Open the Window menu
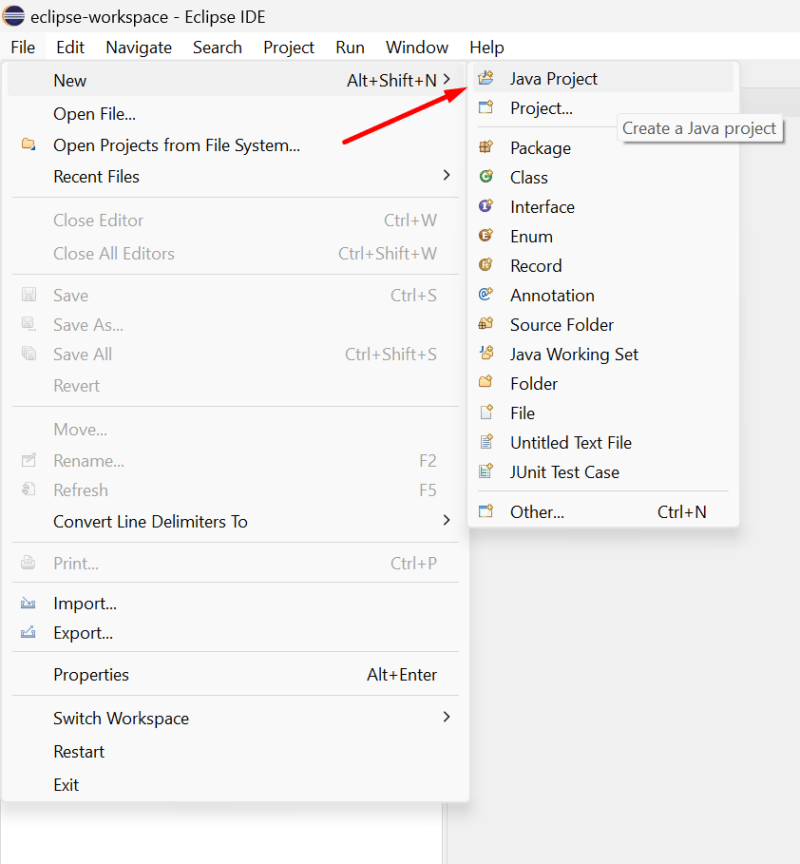The width and height of the screenshot is (800, 864). pos(417,47)
